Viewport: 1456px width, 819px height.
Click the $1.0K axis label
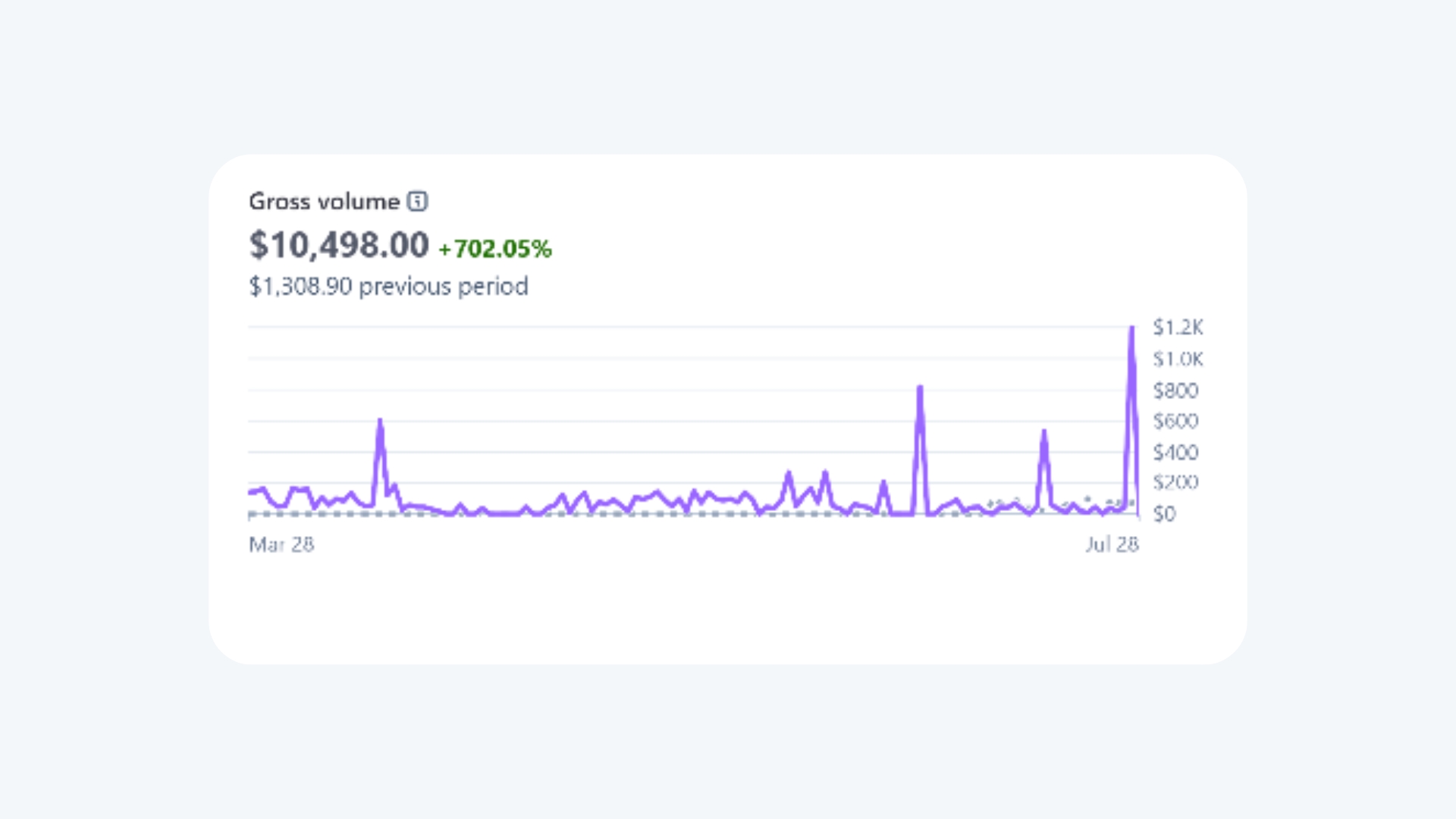pyautogui.click(x=1178, y=359)
